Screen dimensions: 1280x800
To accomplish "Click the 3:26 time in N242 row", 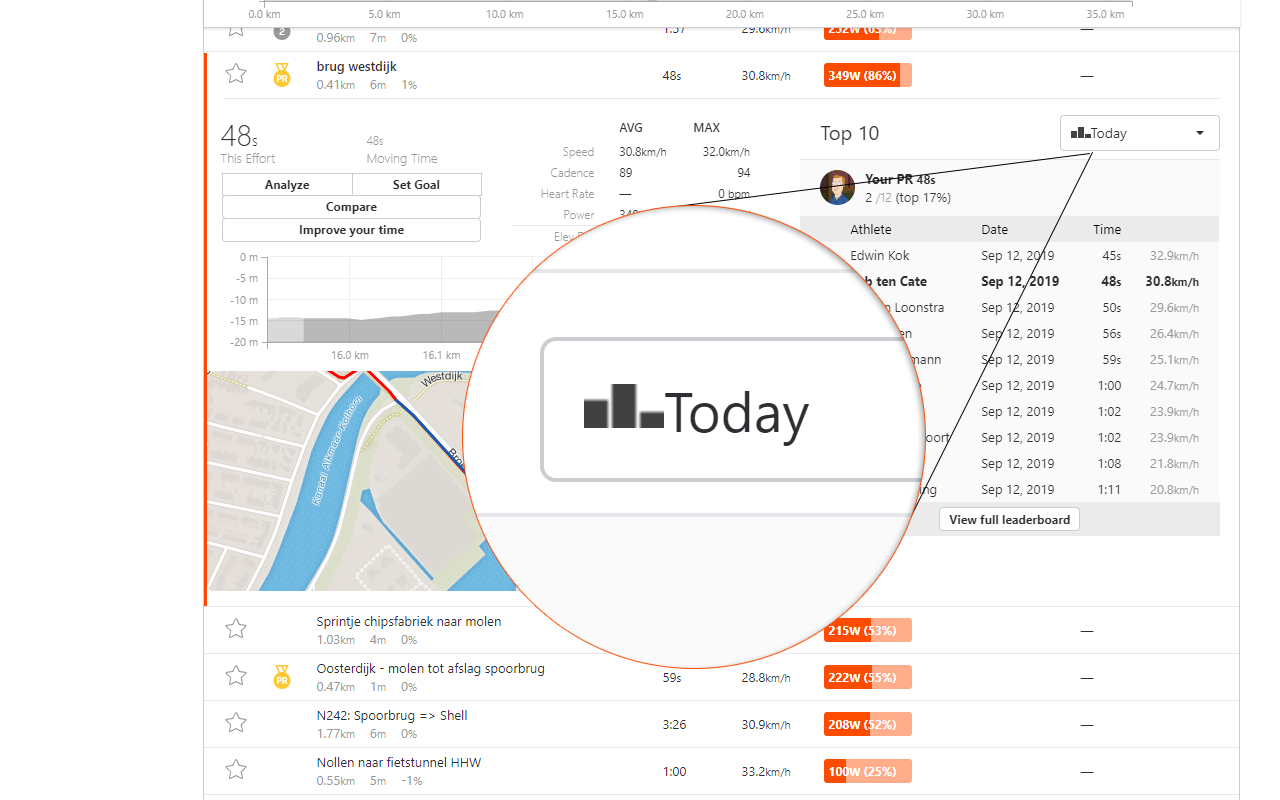I will [x=674, y=724].
